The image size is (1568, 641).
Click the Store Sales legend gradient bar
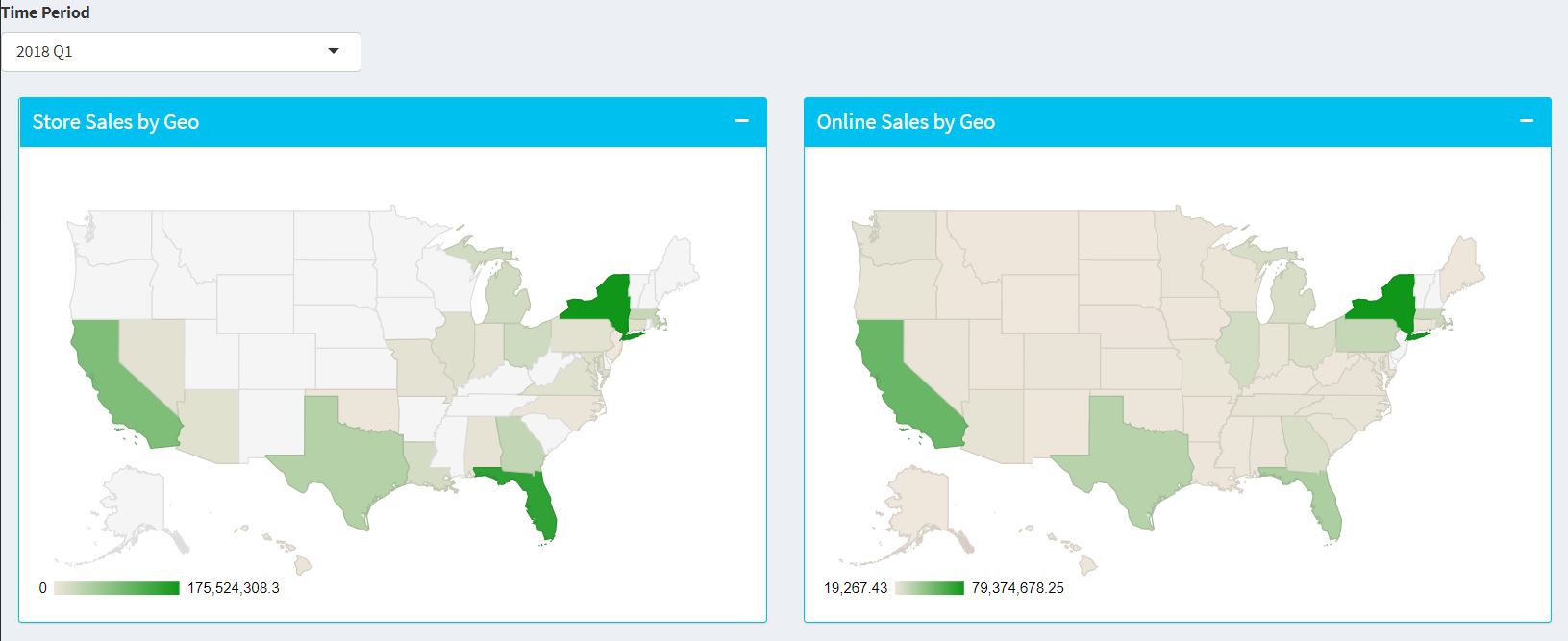116,588
